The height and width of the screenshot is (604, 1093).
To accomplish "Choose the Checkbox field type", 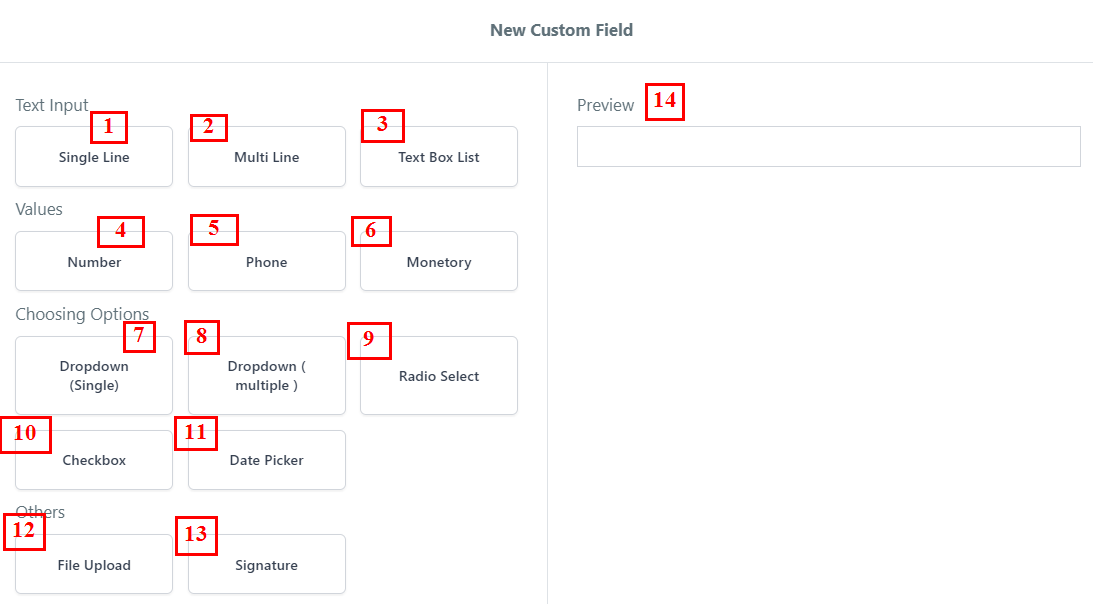I will coord(94,461).
